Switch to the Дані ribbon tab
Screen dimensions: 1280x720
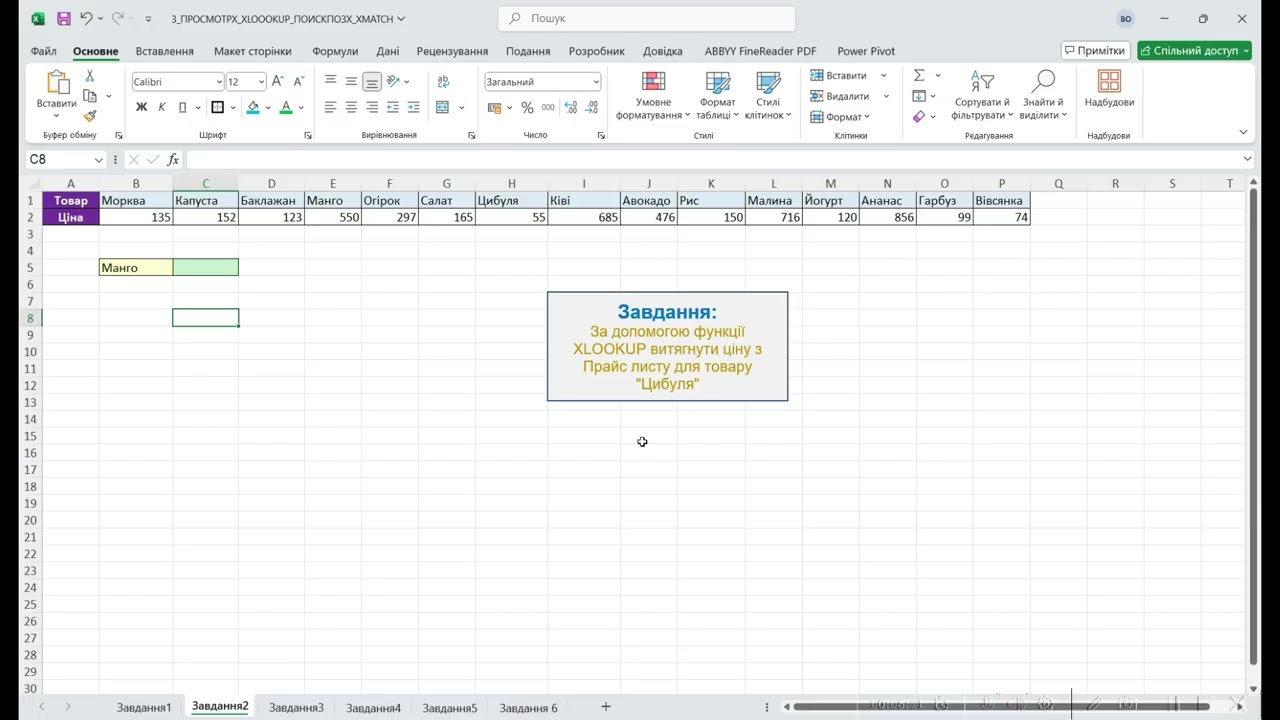[x=388, y=51]
